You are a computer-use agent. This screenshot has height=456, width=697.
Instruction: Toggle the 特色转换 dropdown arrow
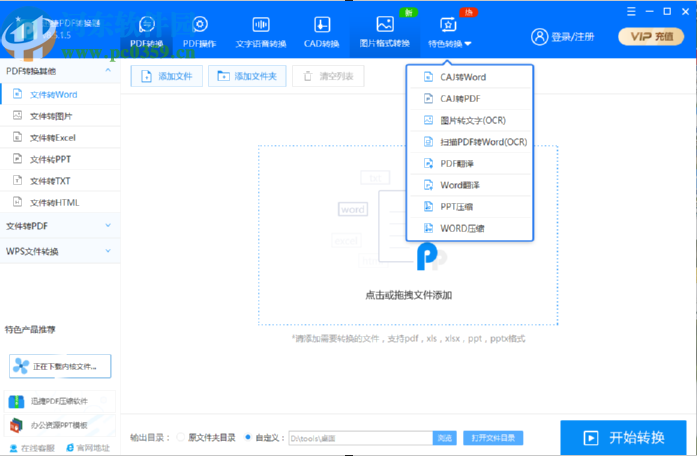pyautogui.click(x=468, y=44)
